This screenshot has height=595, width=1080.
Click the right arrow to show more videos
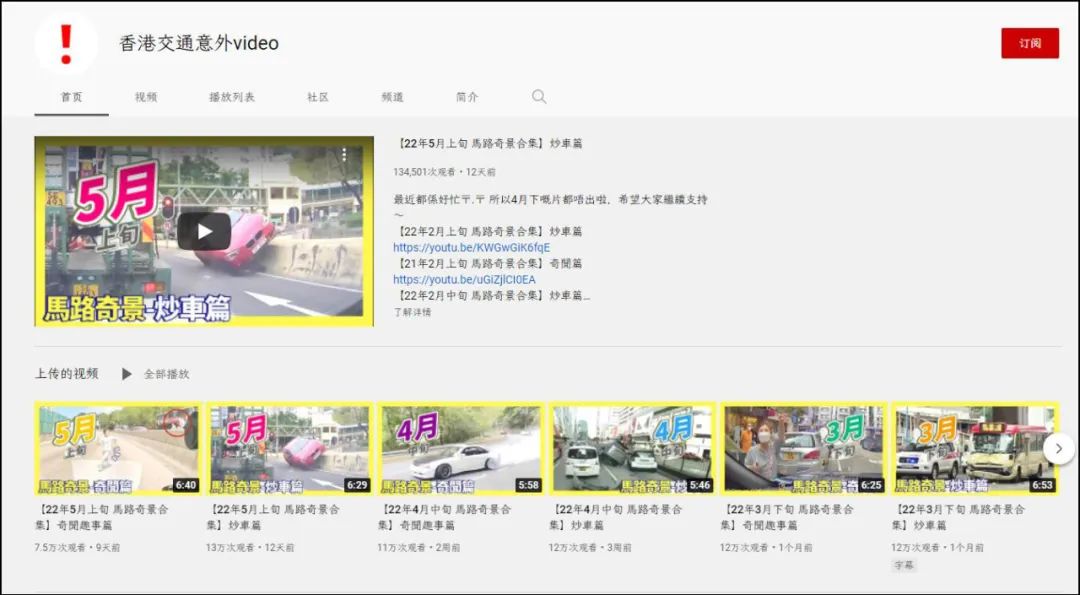coord(1058,449)
